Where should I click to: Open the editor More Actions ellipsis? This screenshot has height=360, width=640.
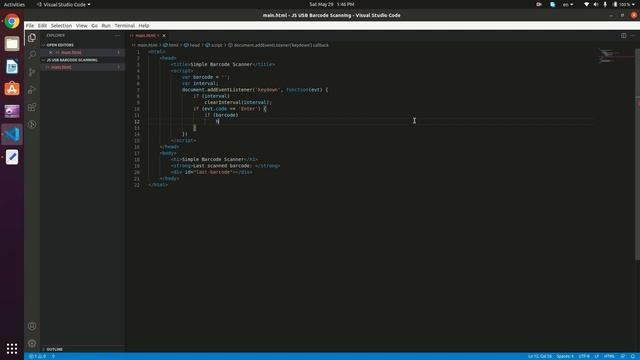click(x=632, y=36)
